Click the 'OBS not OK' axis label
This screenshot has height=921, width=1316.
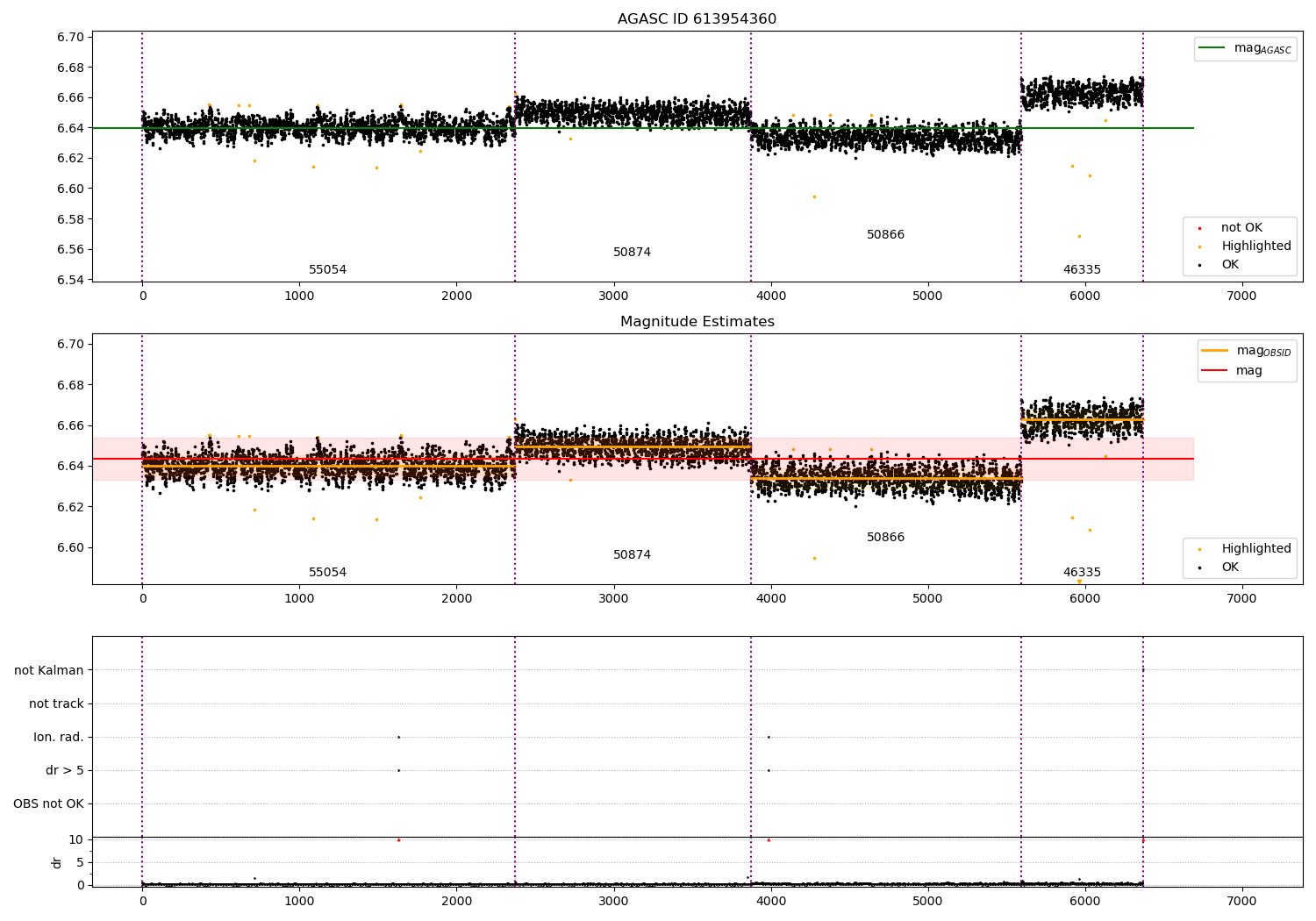49,804
